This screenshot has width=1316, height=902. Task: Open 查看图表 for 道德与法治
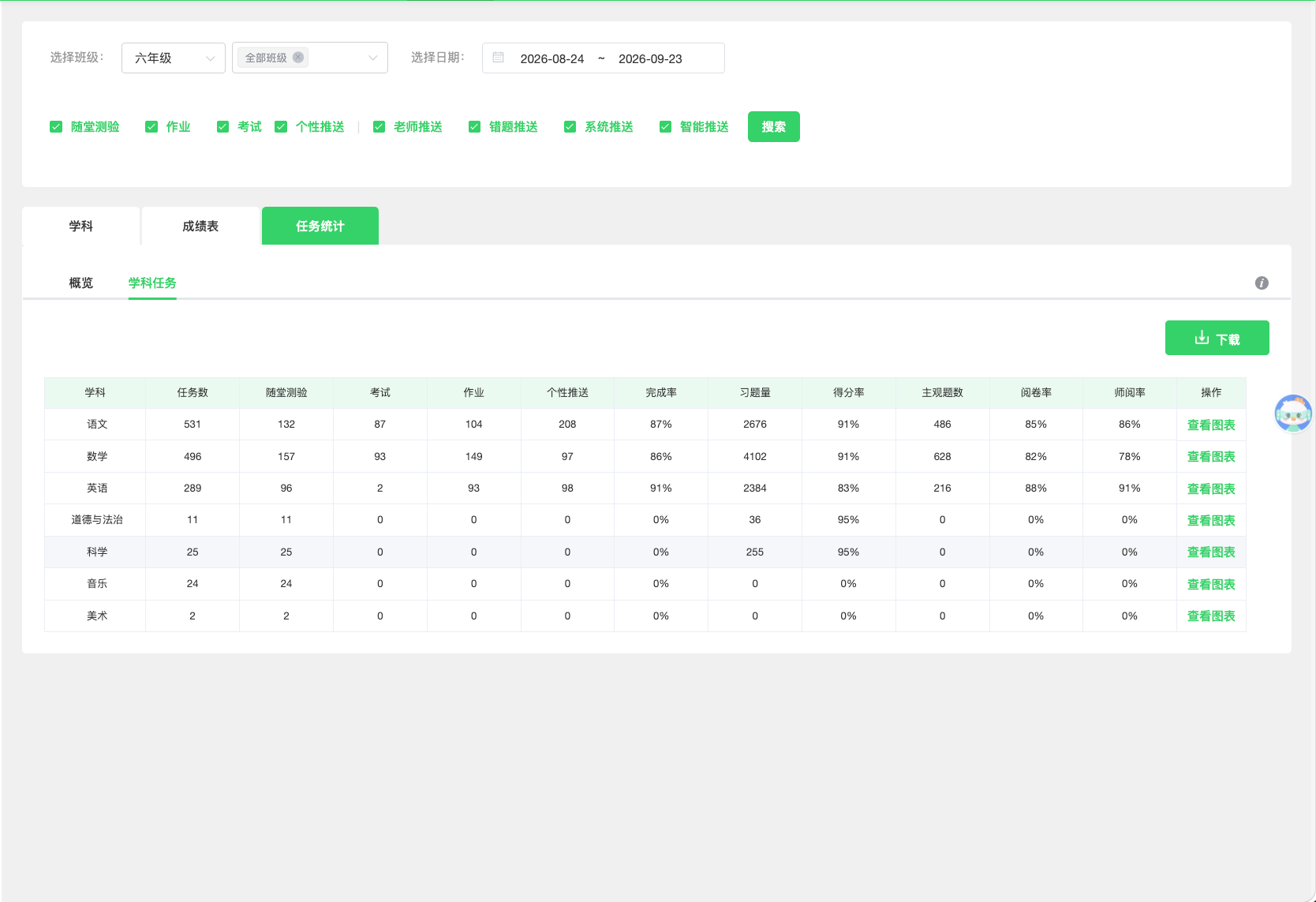click(x=1211, y=521)
